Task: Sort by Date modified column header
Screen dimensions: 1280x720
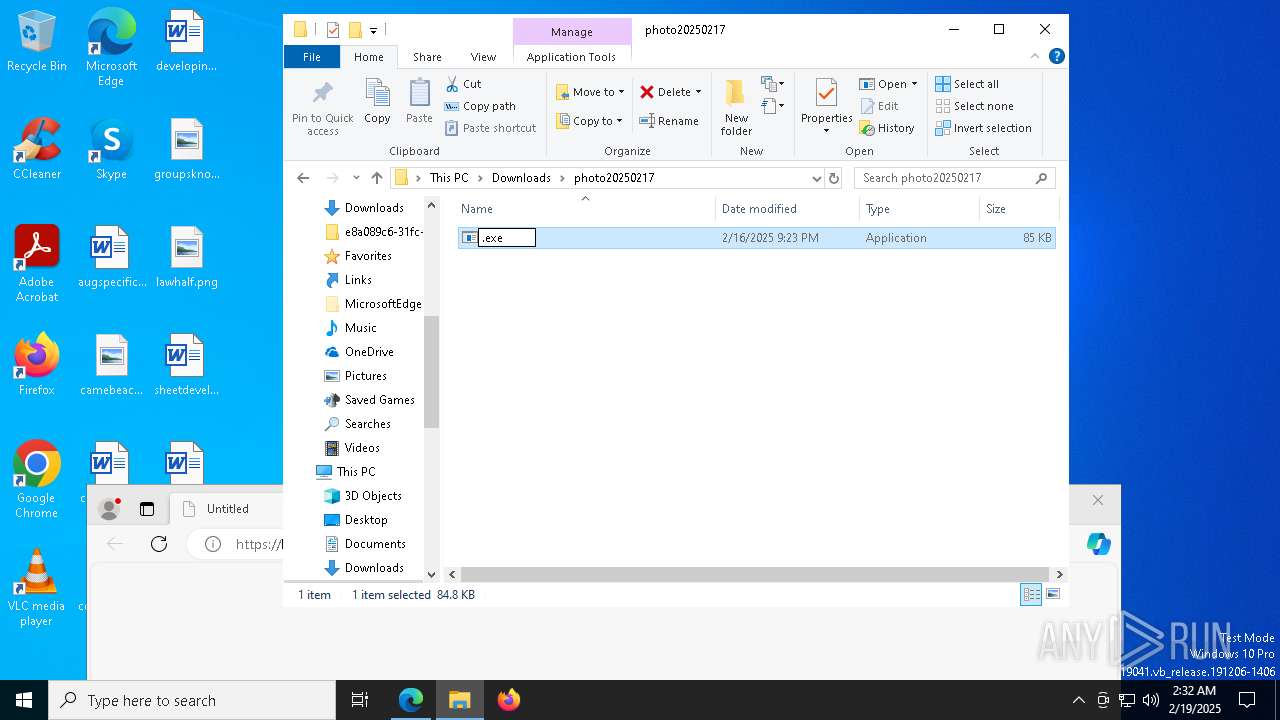Action: click(x=787, y=209)
